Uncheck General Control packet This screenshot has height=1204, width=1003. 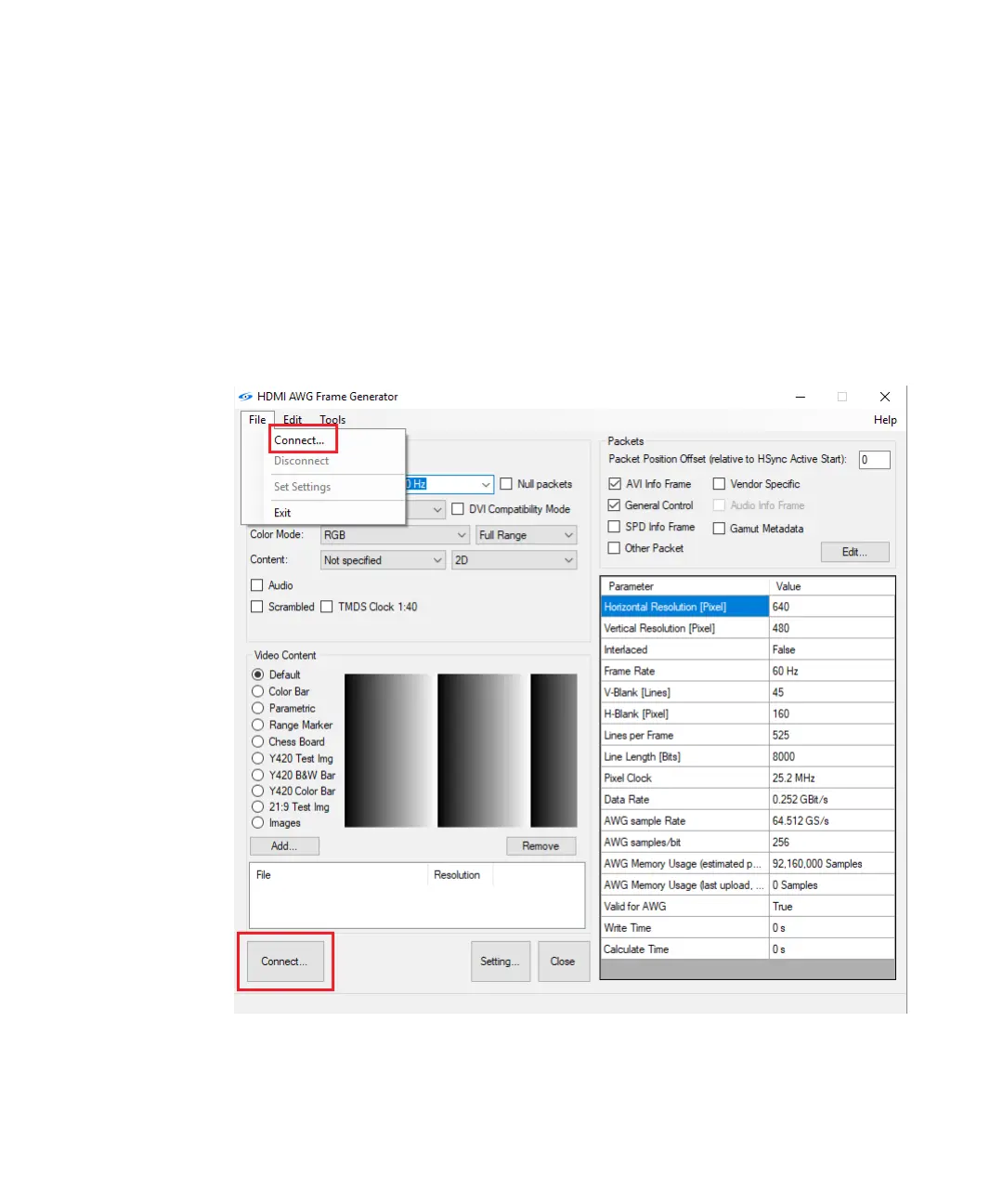[614, 505]
